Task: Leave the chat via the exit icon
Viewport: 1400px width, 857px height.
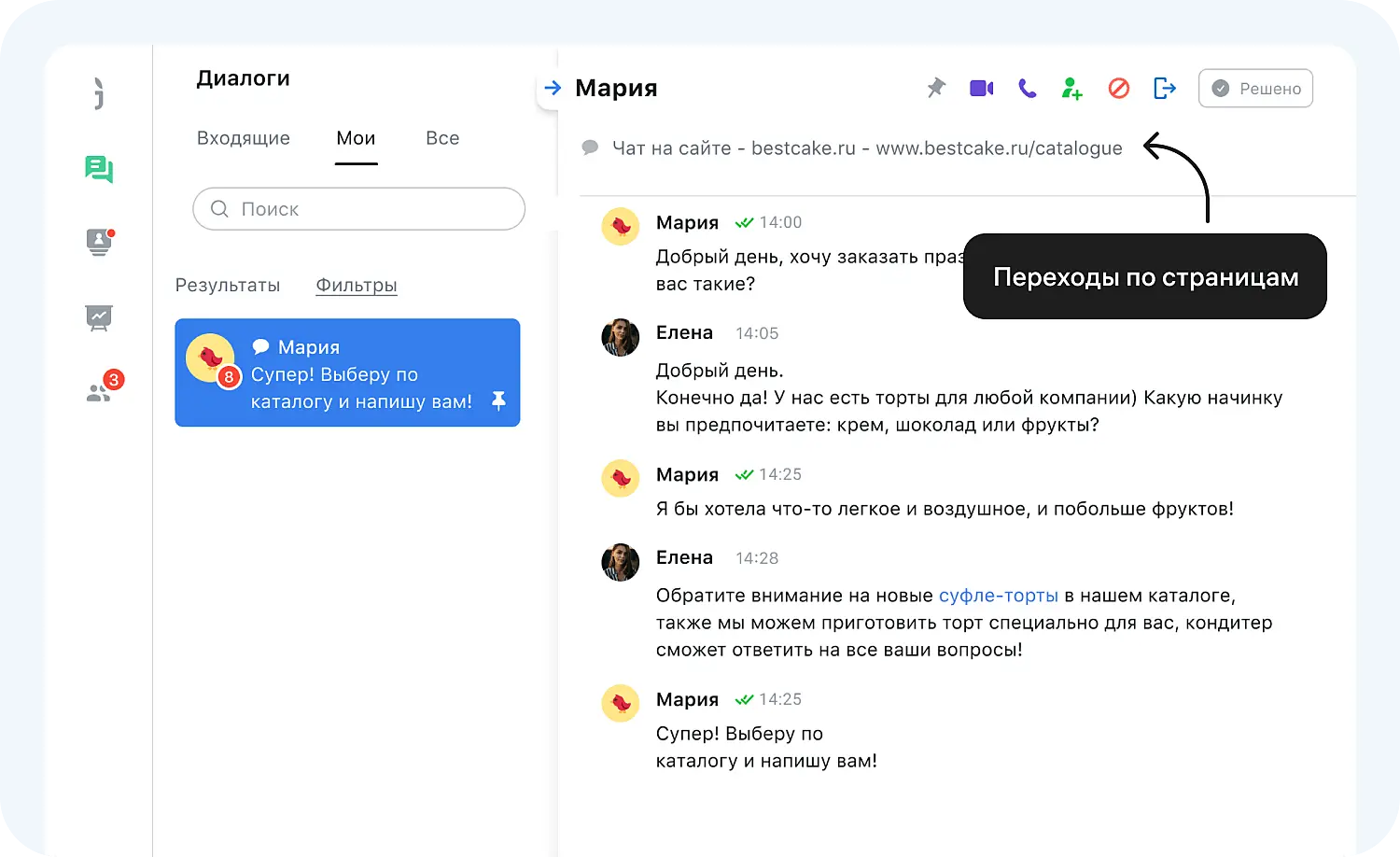Action: coord(1163,88)
